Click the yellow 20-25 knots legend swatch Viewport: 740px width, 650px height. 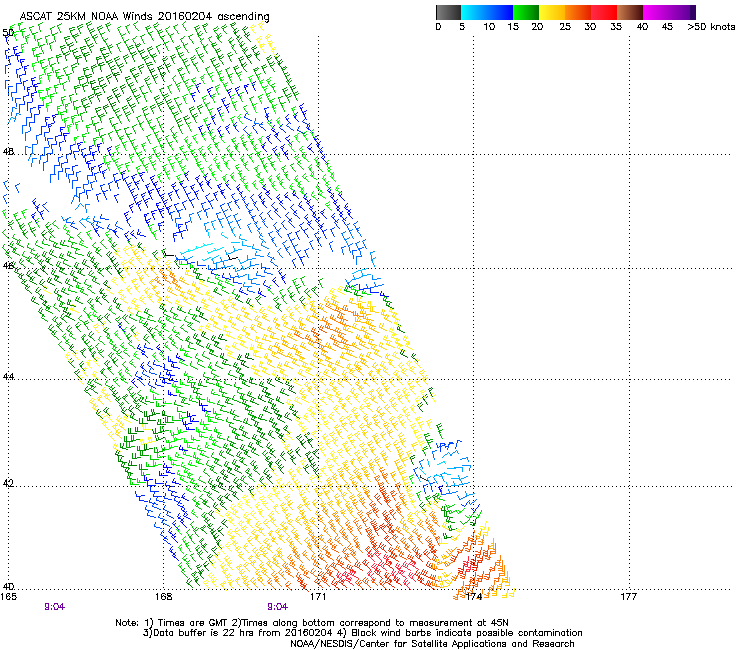[552, 12]
